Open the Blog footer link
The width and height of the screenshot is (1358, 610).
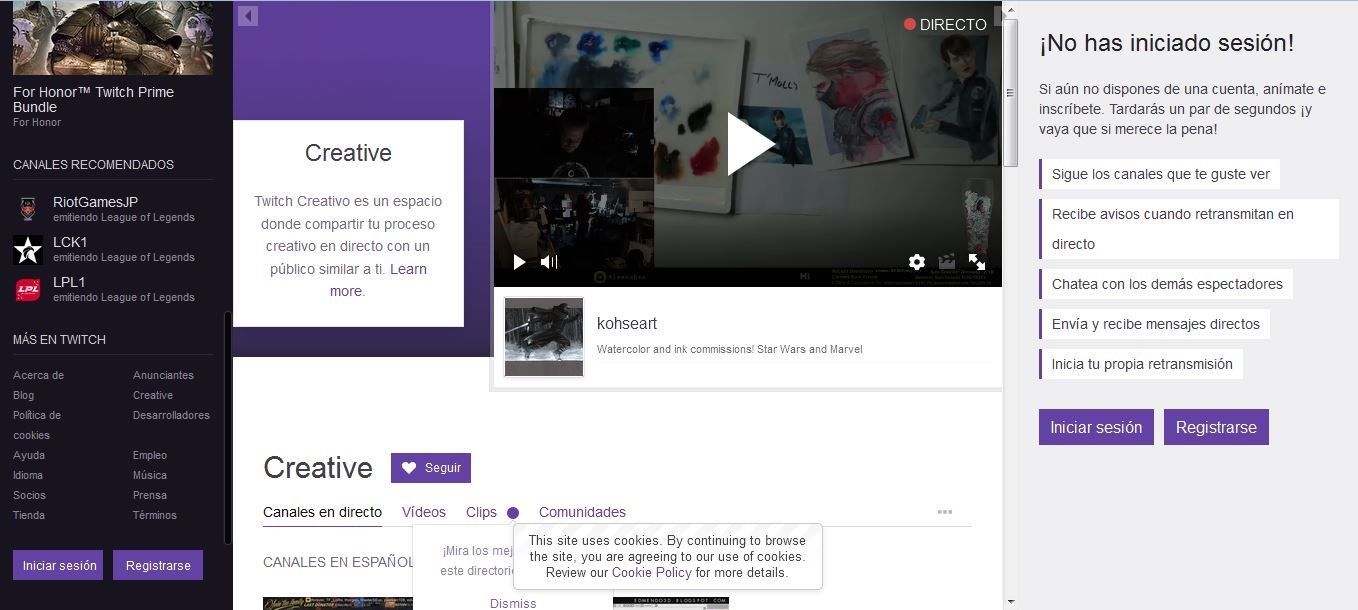[x=23, y=395]
